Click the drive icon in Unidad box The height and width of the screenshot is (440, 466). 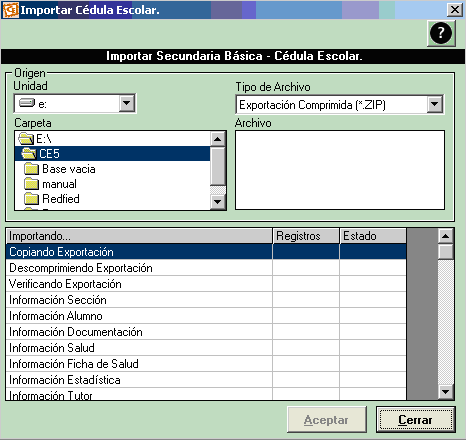pyautogui.click(x=27, y=103)
